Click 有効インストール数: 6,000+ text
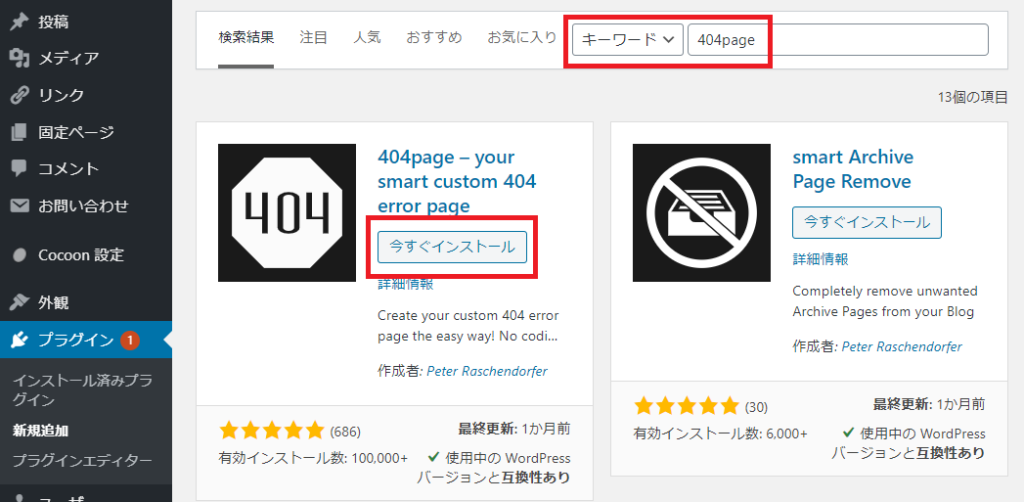 tap(720, 433)
